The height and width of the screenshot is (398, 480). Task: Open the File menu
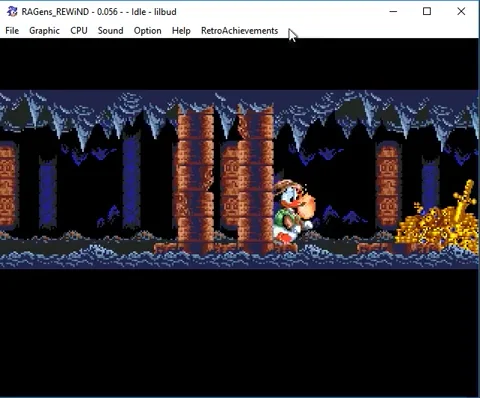12,31
